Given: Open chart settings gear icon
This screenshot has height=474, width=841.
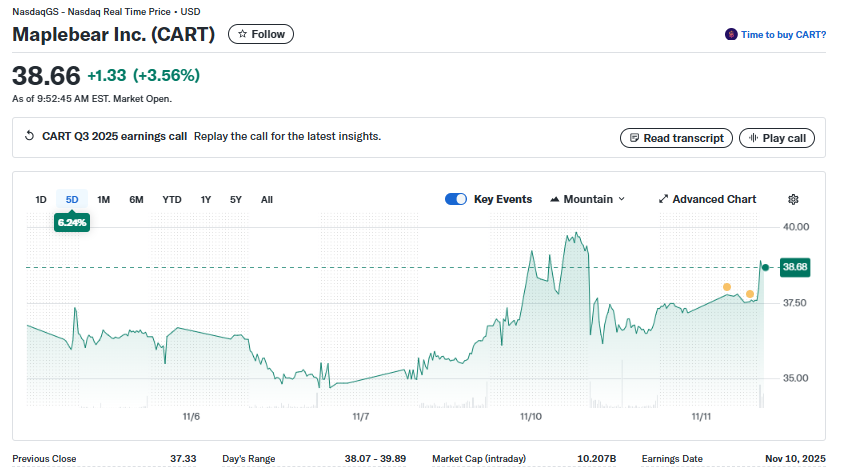Looking at the screenshot, I should [x=794, y=199].
